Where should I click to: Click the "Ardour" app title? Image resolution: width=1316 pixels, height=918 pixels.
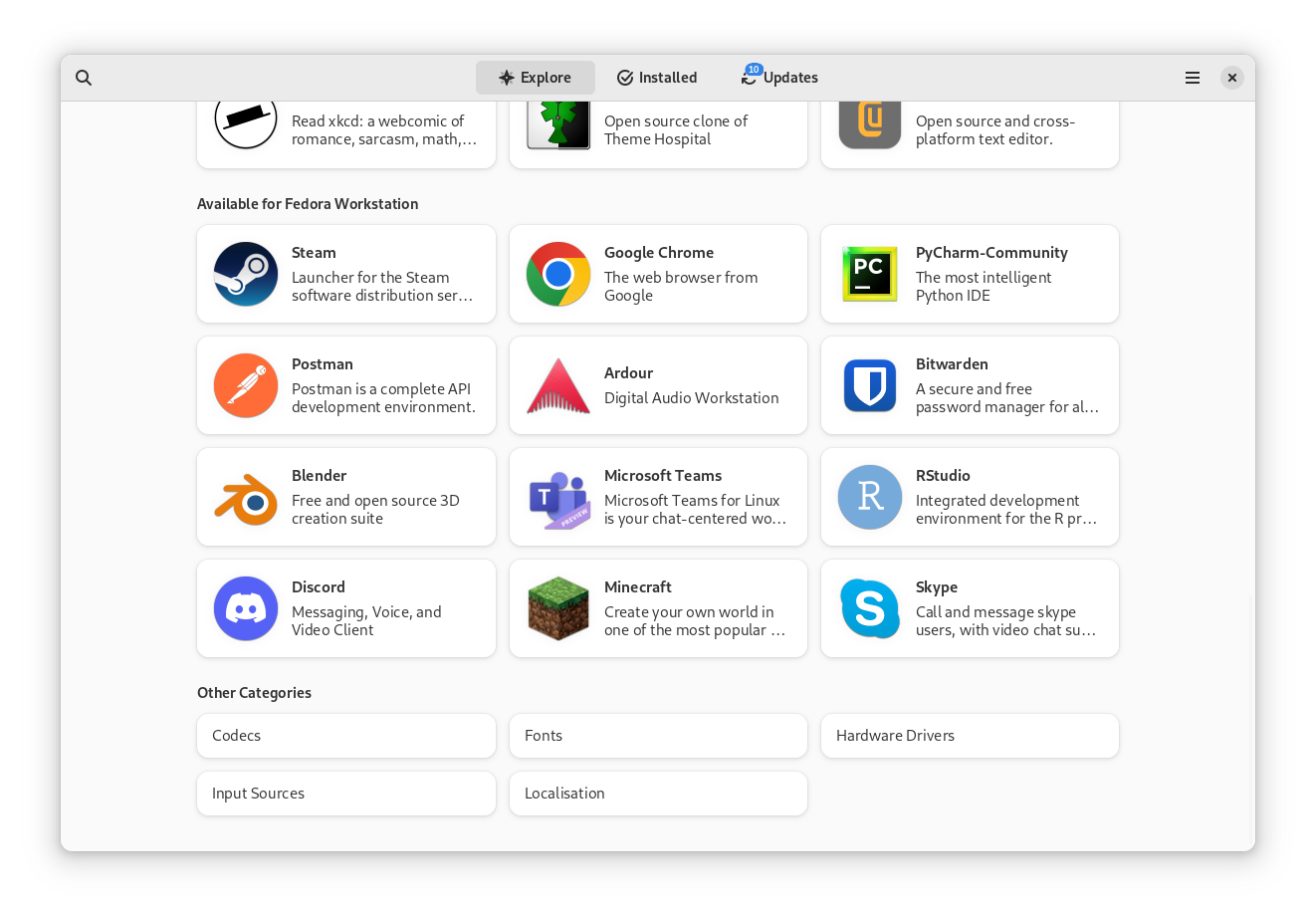point(628,373)
